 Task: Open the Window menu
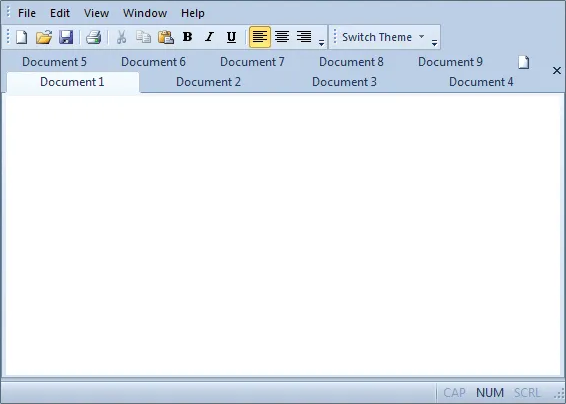click(145, 13)
